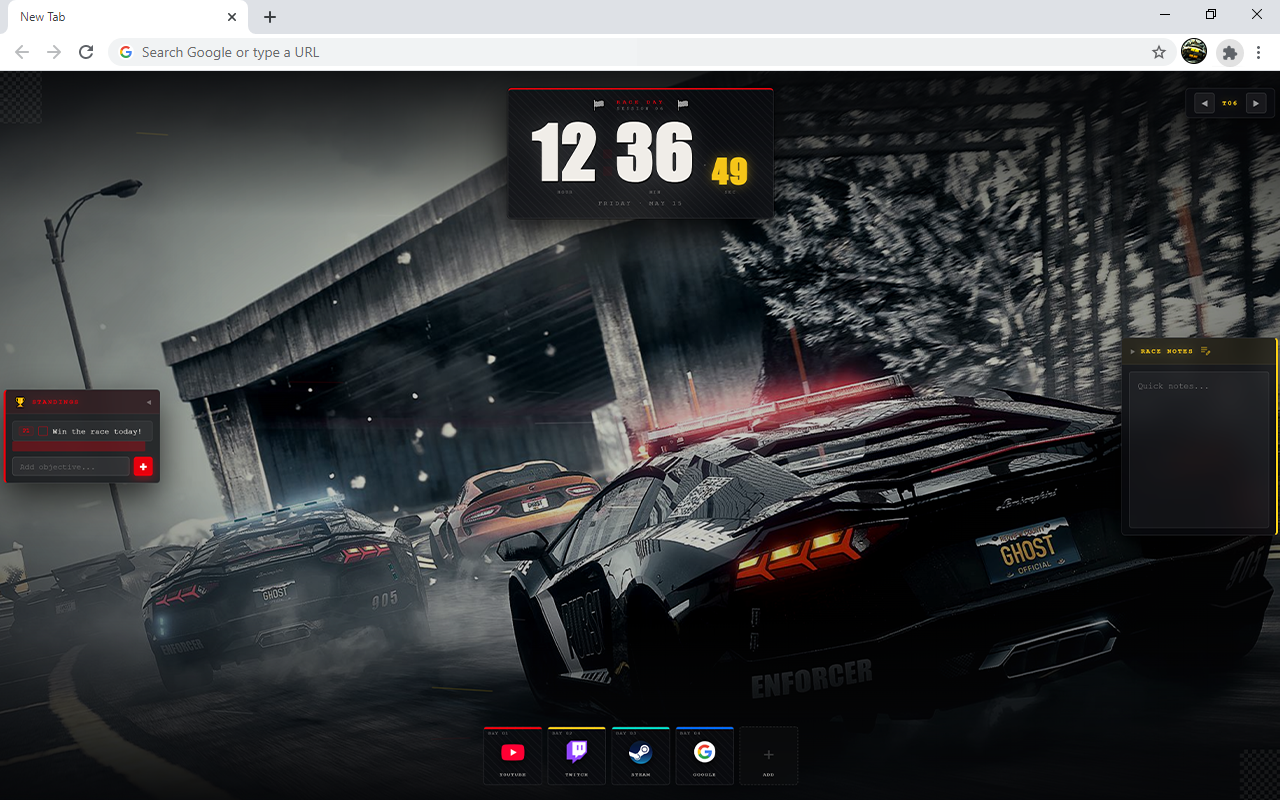
Task: Click the Google address bar
Action: click(640, 52)
